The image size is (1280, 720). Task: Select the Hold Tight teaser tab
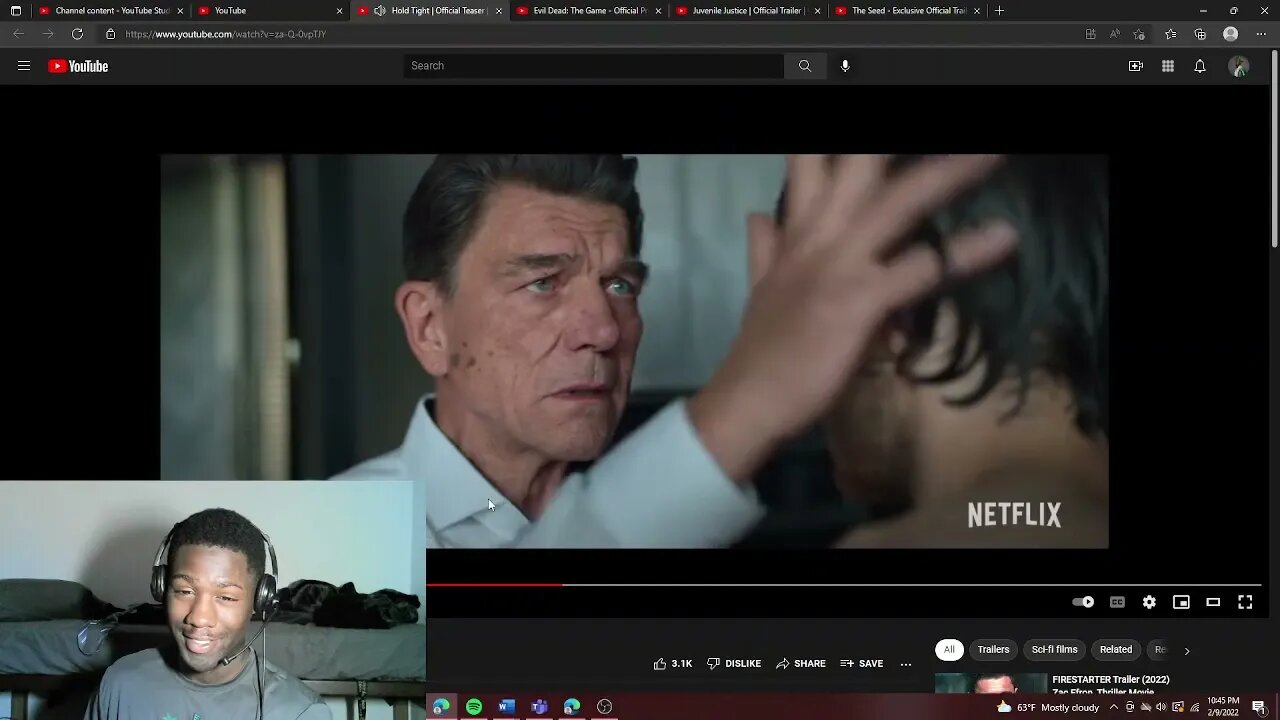tap(430, 11)
